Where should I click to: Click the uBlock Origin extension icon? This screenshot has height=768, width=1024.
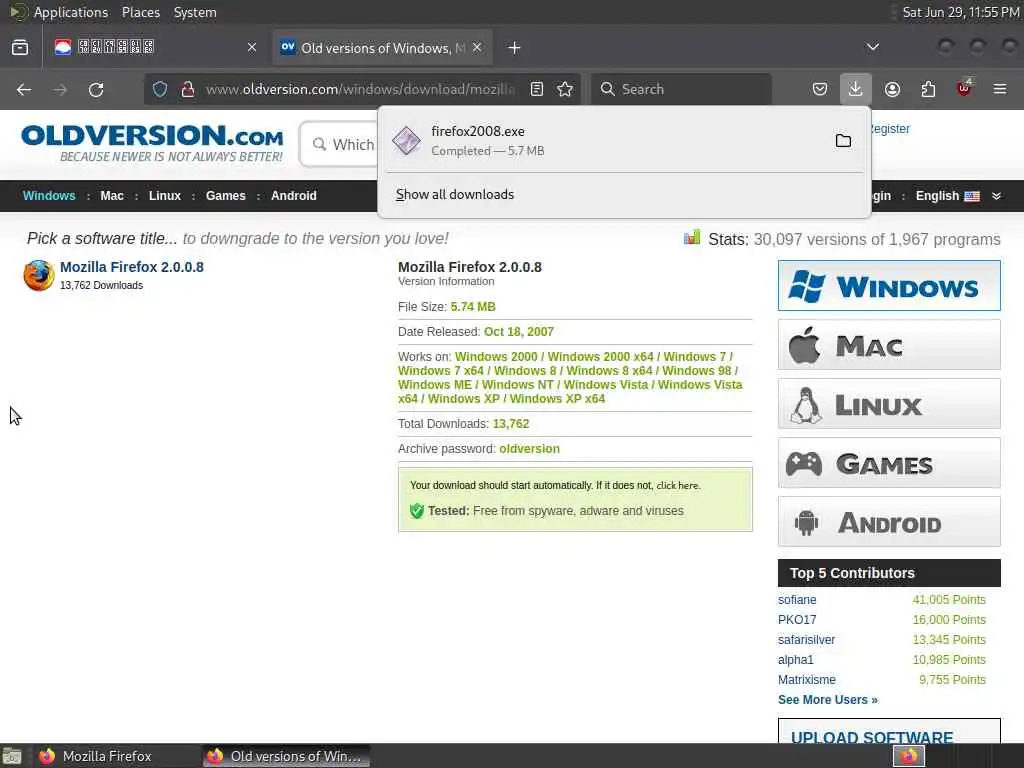(x=964, y=88)
